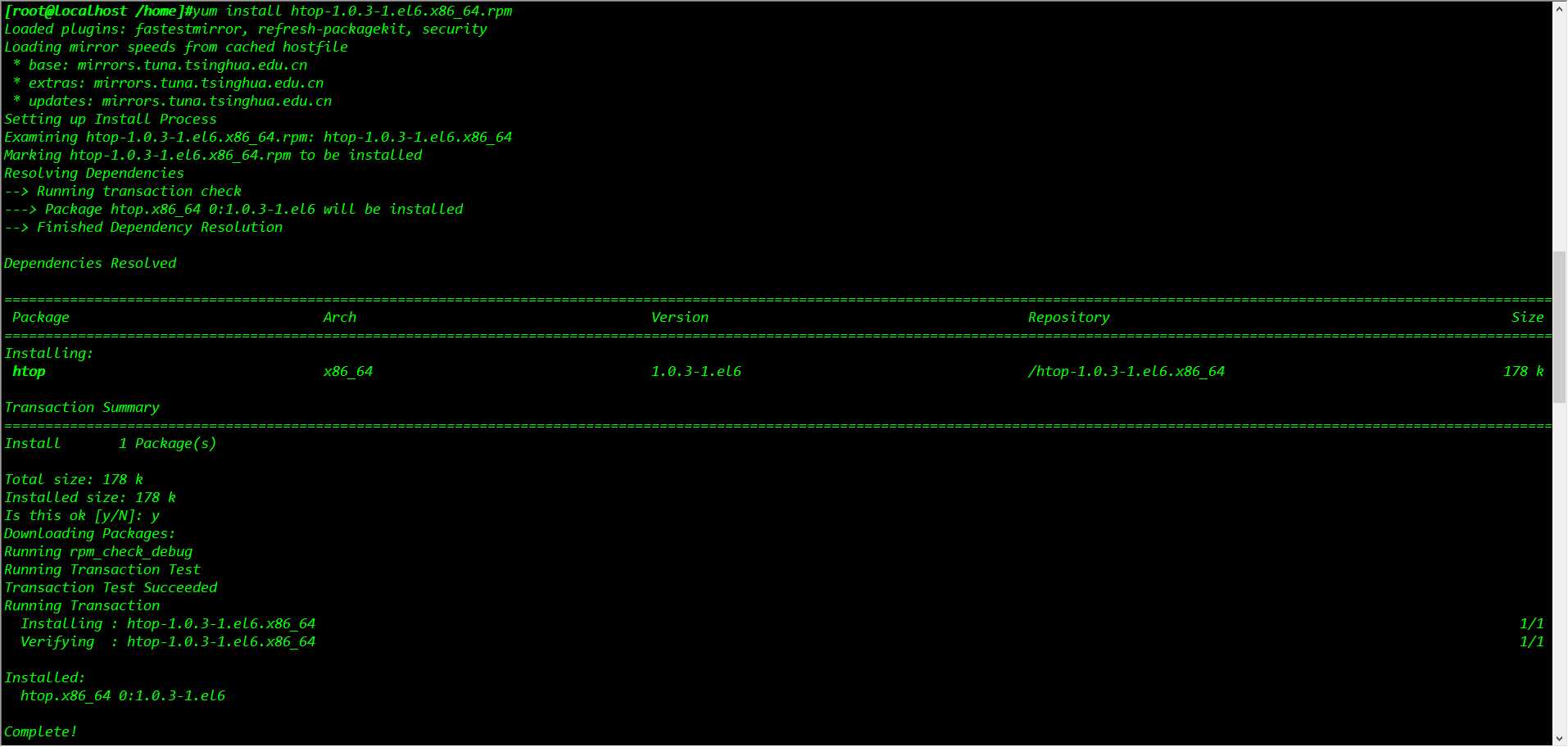
Task: Click the '* updates: mirrors.tuna.tsinghua.edu.cn' line
Action: pos(172,101)
